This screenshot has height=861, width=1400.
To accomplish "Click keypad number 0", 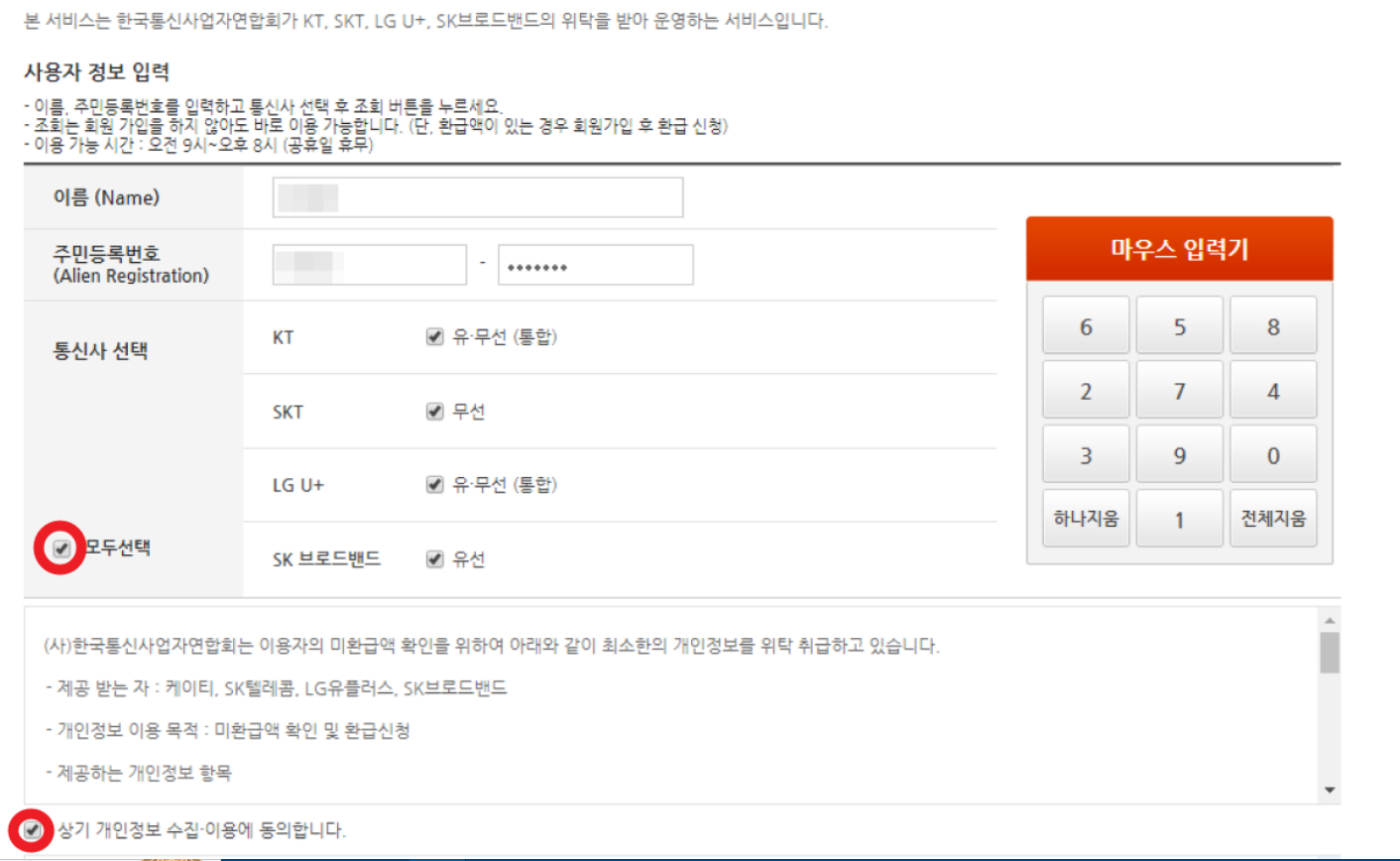I will [1273, 454].
